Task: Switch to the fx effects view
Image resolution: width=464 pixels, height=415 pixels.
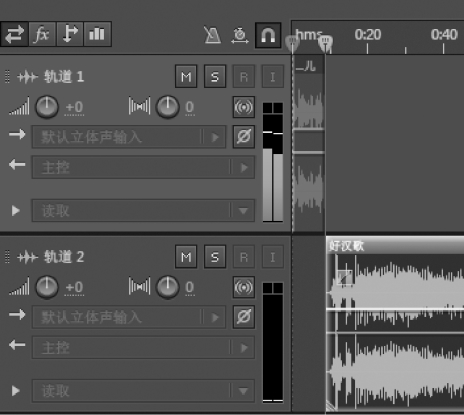Action: (x=42, y=34)
